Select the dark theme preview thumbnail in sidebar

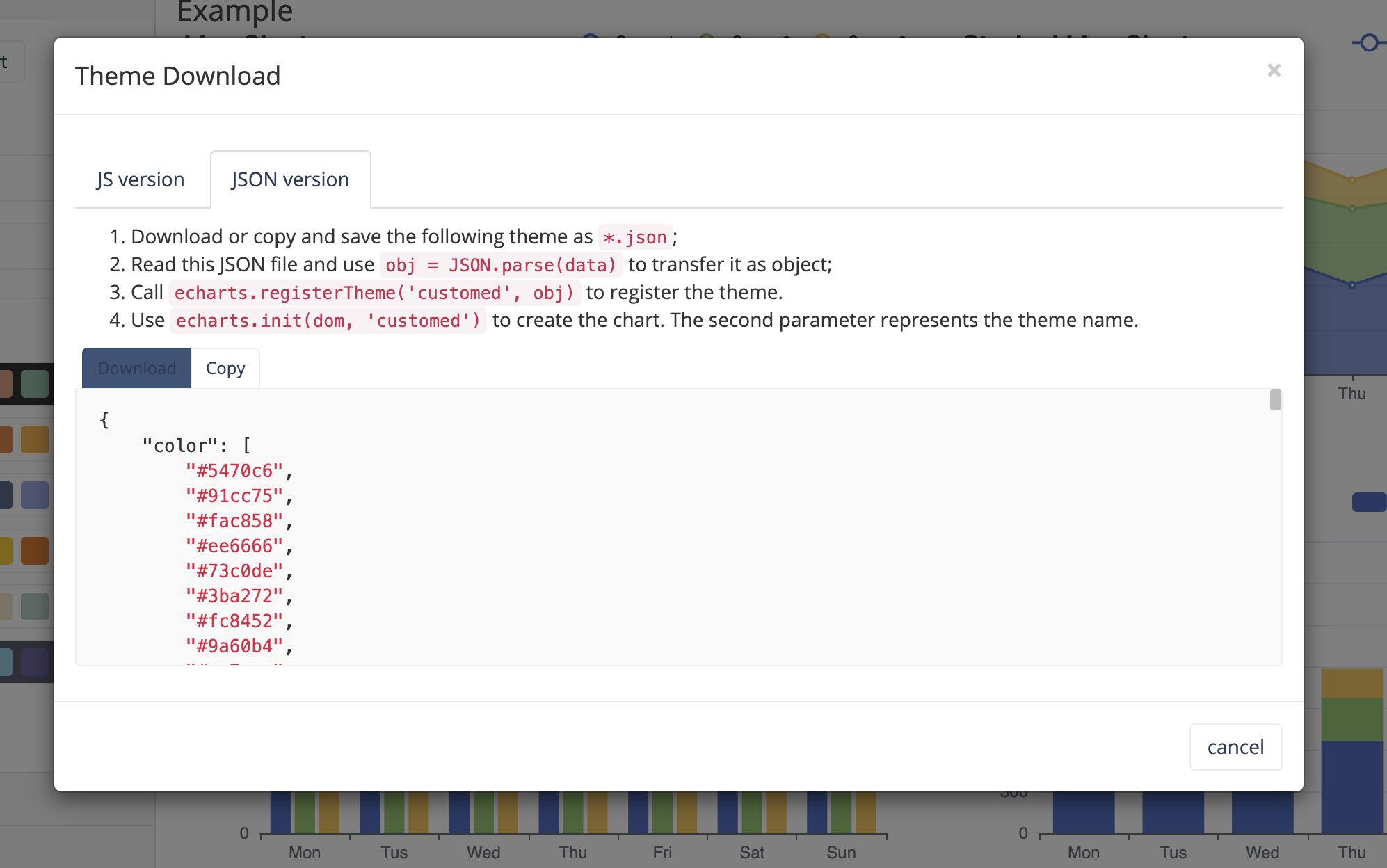pyautogui.click(x=26, y=384)
